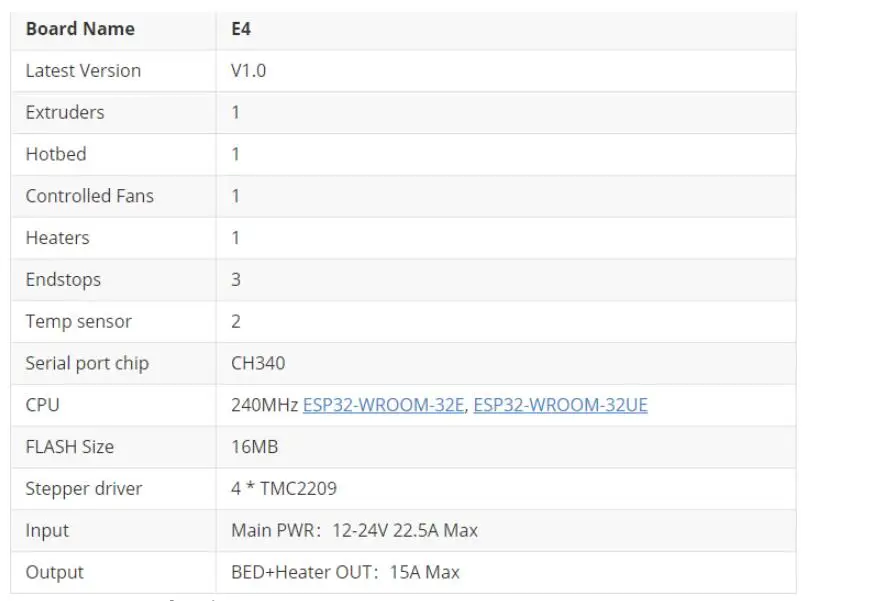The height and width of the screenshot is (601, 872).
Task: Open the ESP32-WROOM-32UE link
Action: click(560, 405)
